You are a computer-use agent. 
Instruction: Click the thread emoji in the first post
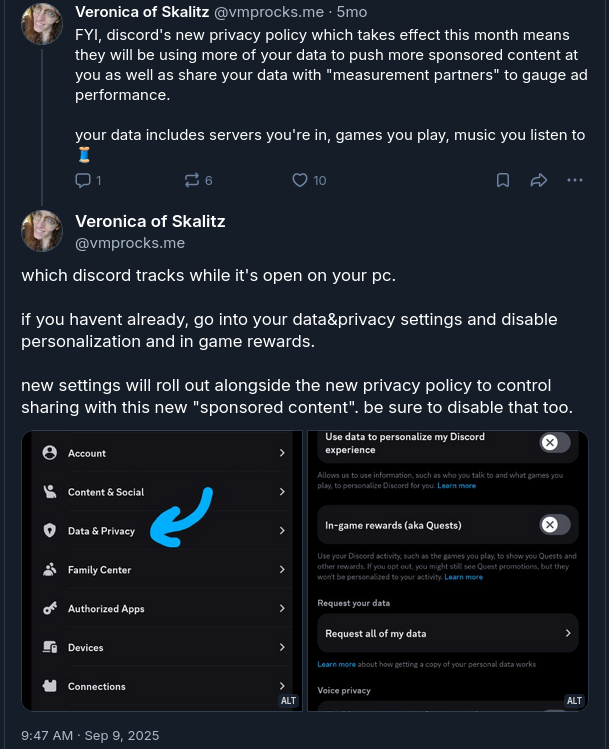[x=84, y=155]
